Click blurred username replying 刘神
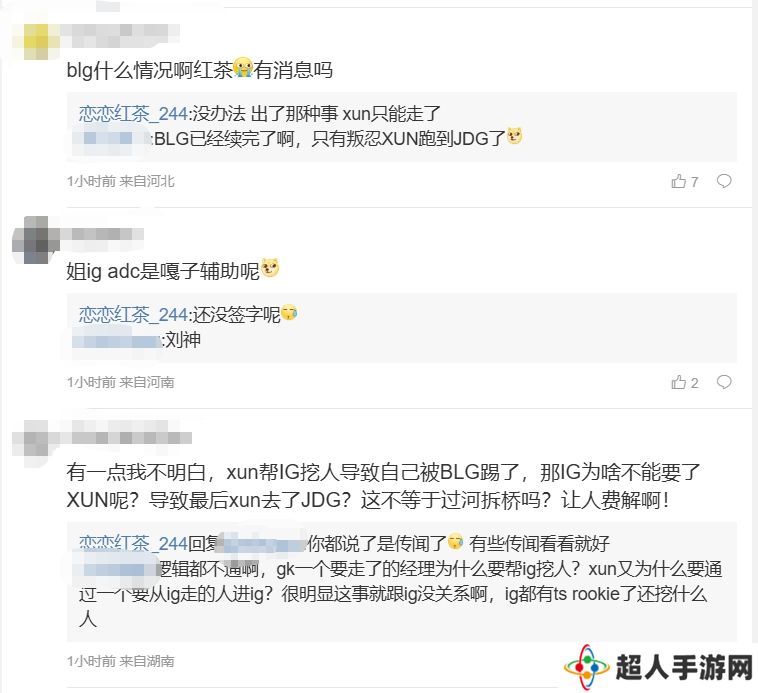The width and height of the screenshot is (758, 693). [116, 341]
